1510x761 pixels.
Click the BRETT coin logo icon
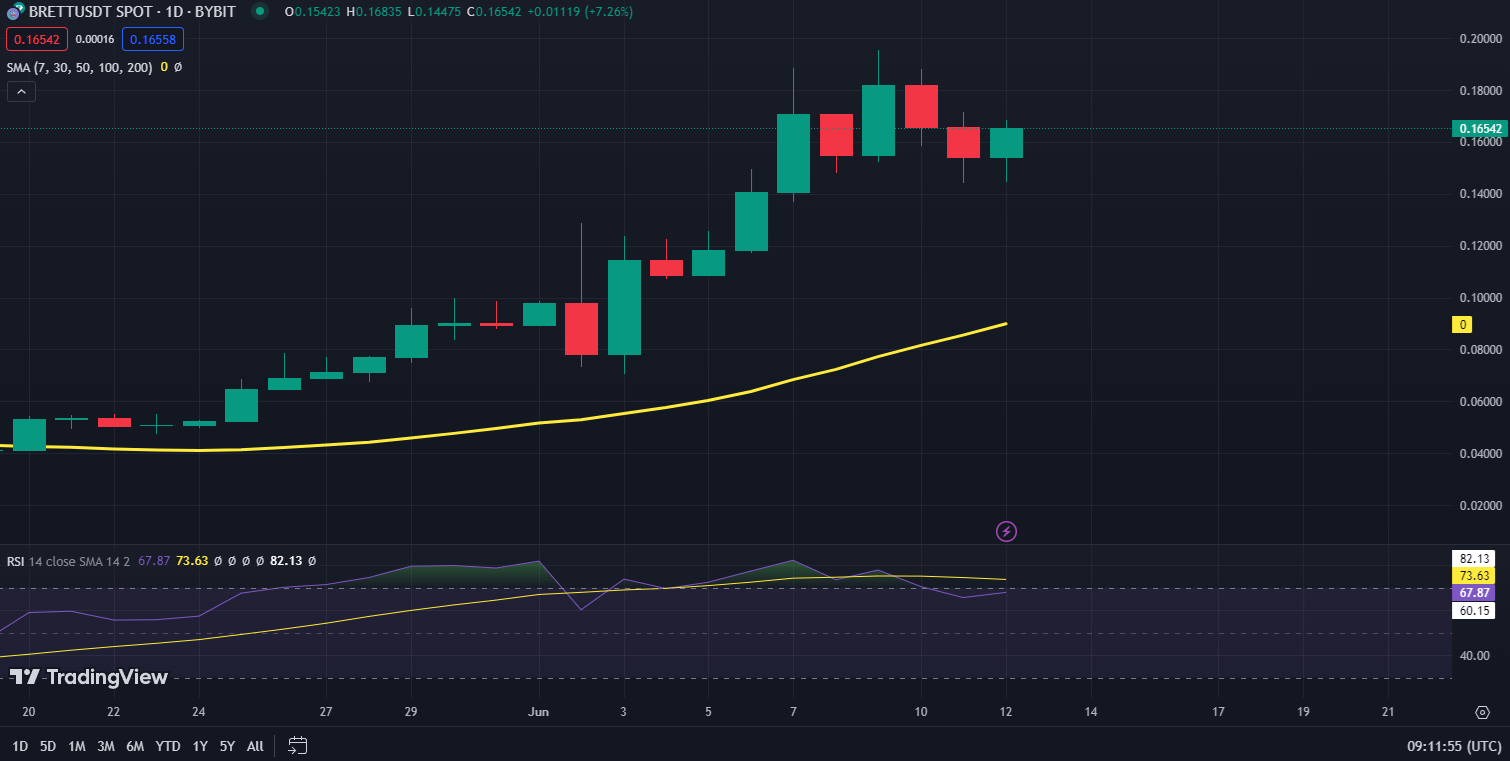(15, 12)
